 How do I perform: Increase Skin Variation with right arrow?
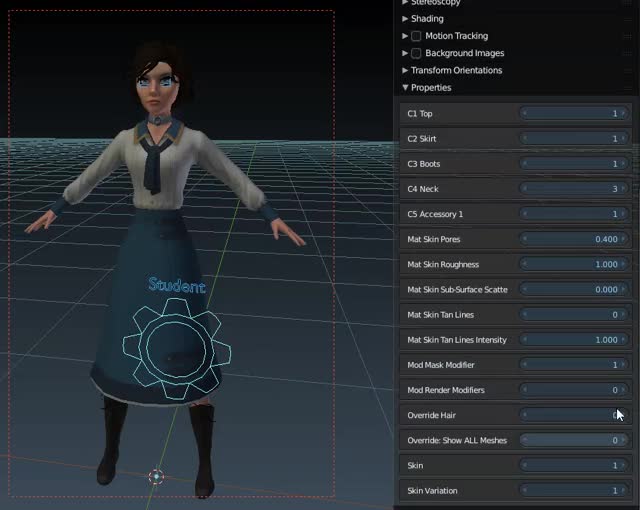coord(623,490)
